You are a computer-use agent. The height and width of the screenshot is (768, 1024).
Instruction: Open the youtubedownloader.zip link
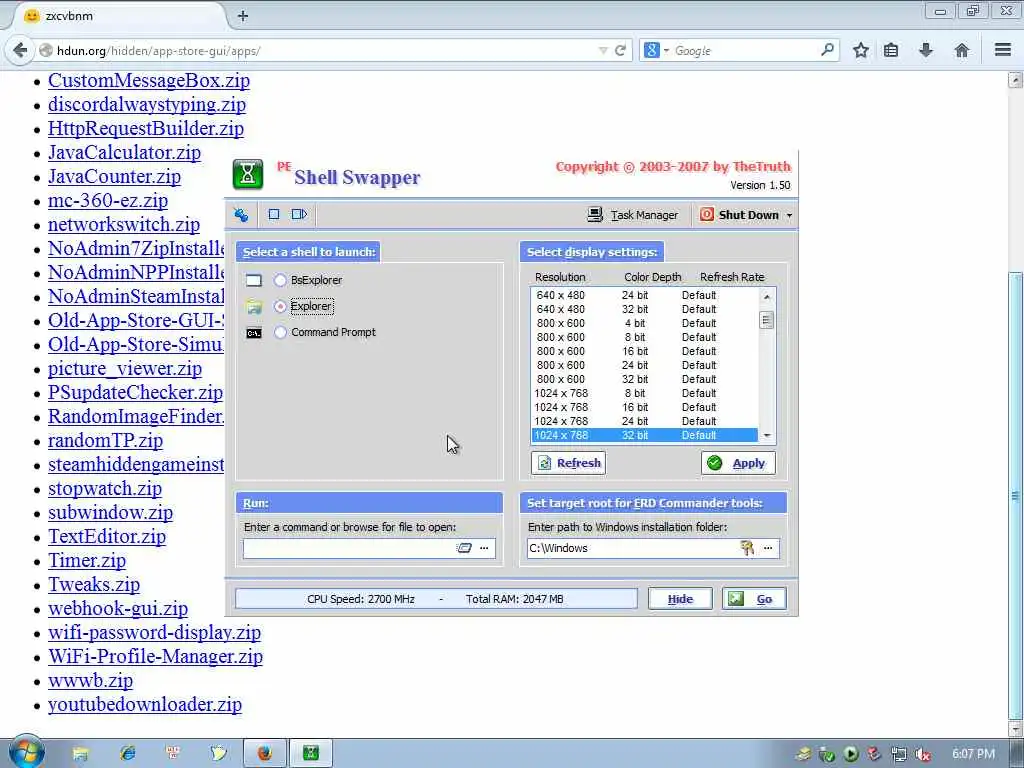(x=145, y=705)
